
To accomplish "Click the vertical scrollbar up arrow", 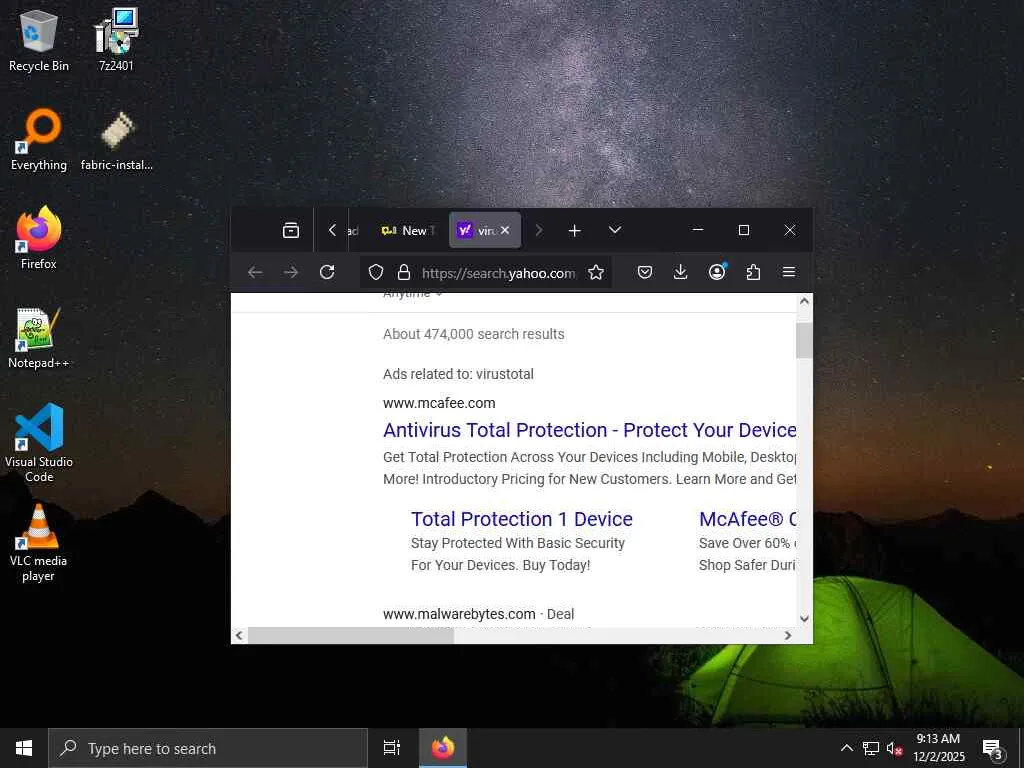I will point(805,301).
